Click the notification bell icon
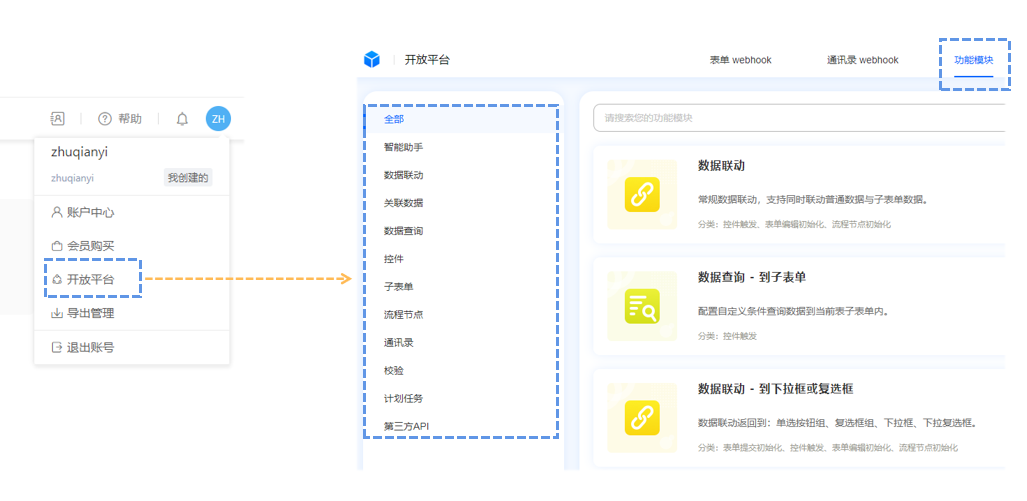 point(182,119)
